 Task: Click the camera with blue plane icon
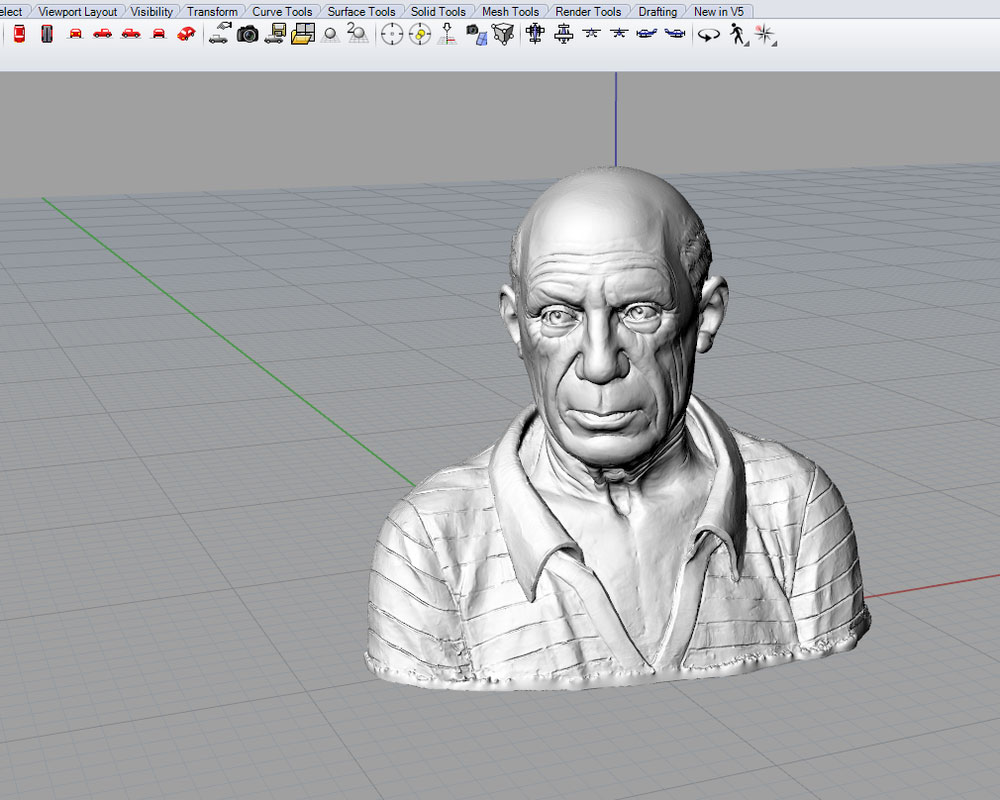pos(477,34)
